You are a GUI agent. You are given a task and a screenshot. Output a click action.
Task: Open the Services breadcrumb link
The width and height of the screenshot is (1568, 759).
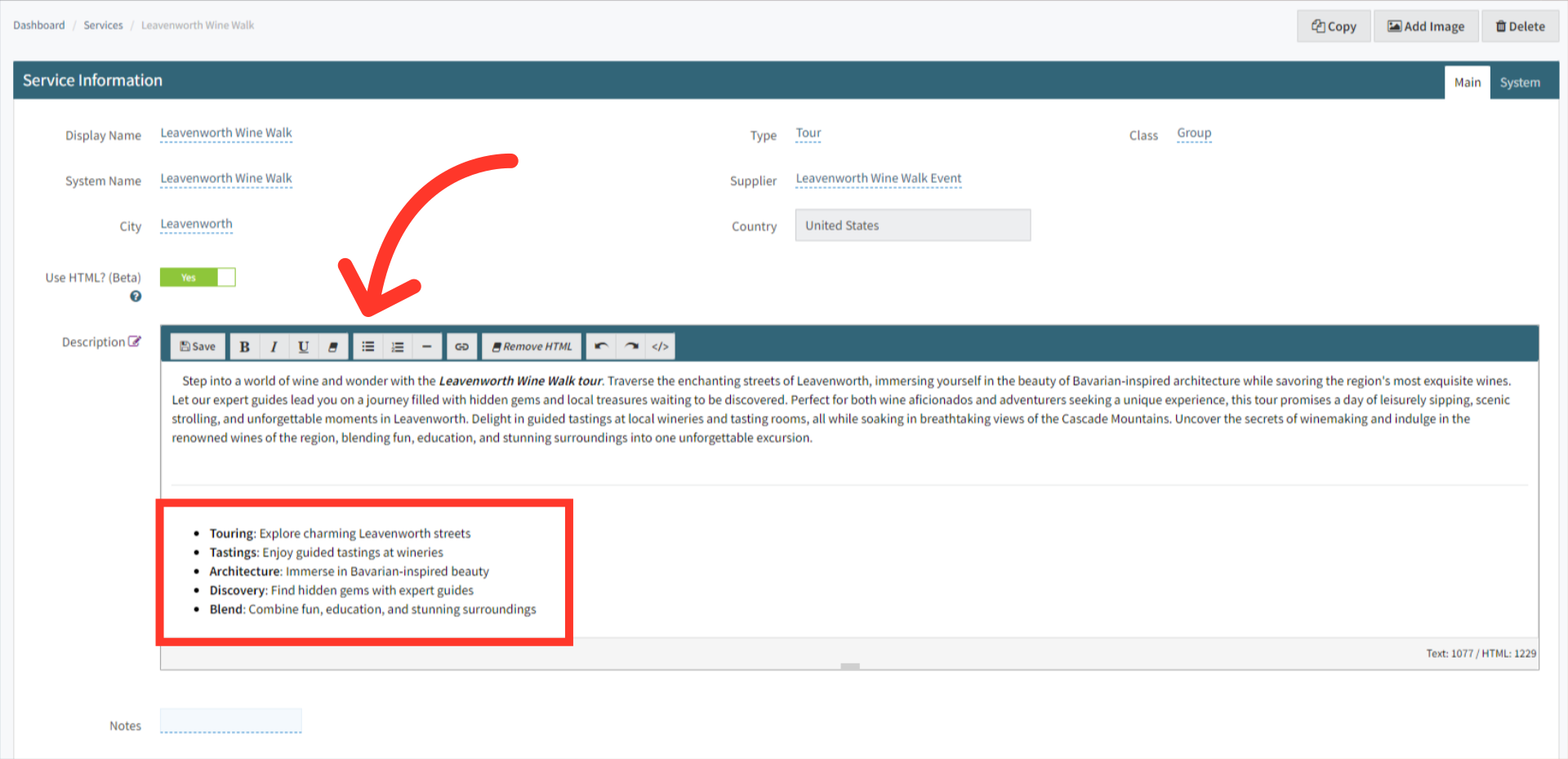(x=104, y=25)
